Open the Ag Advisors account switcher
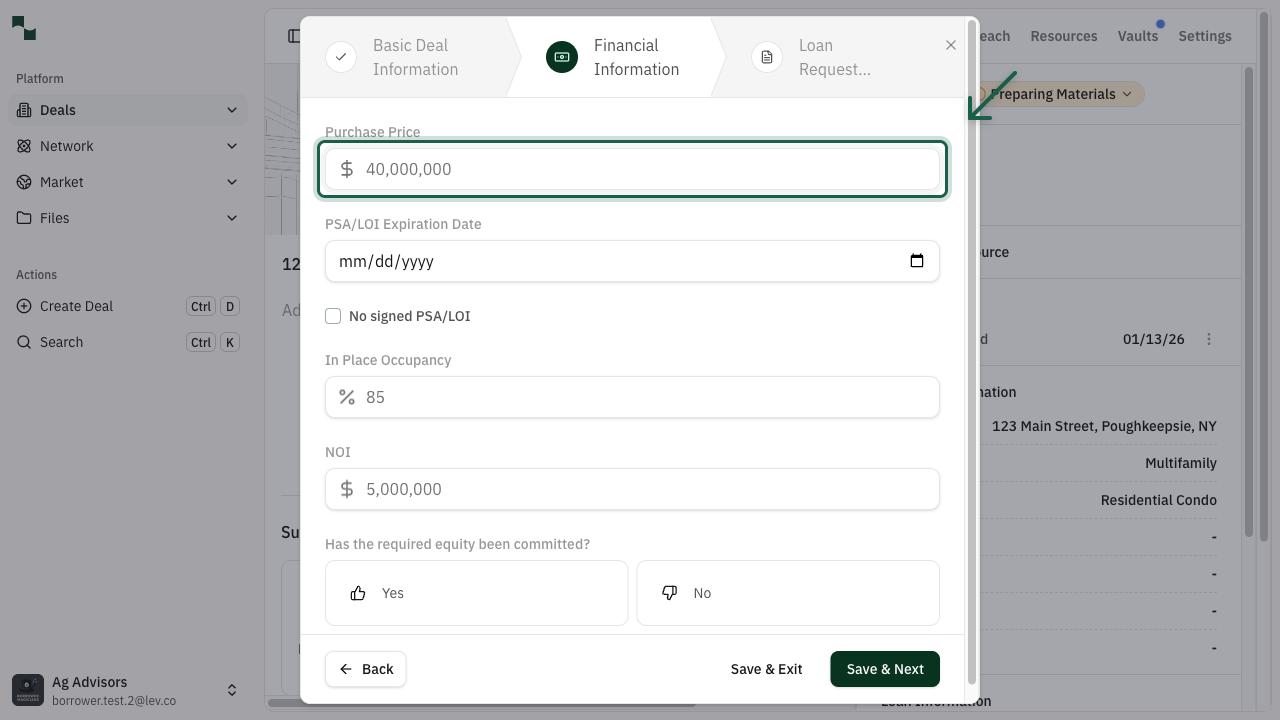 (x=232, y=689)
